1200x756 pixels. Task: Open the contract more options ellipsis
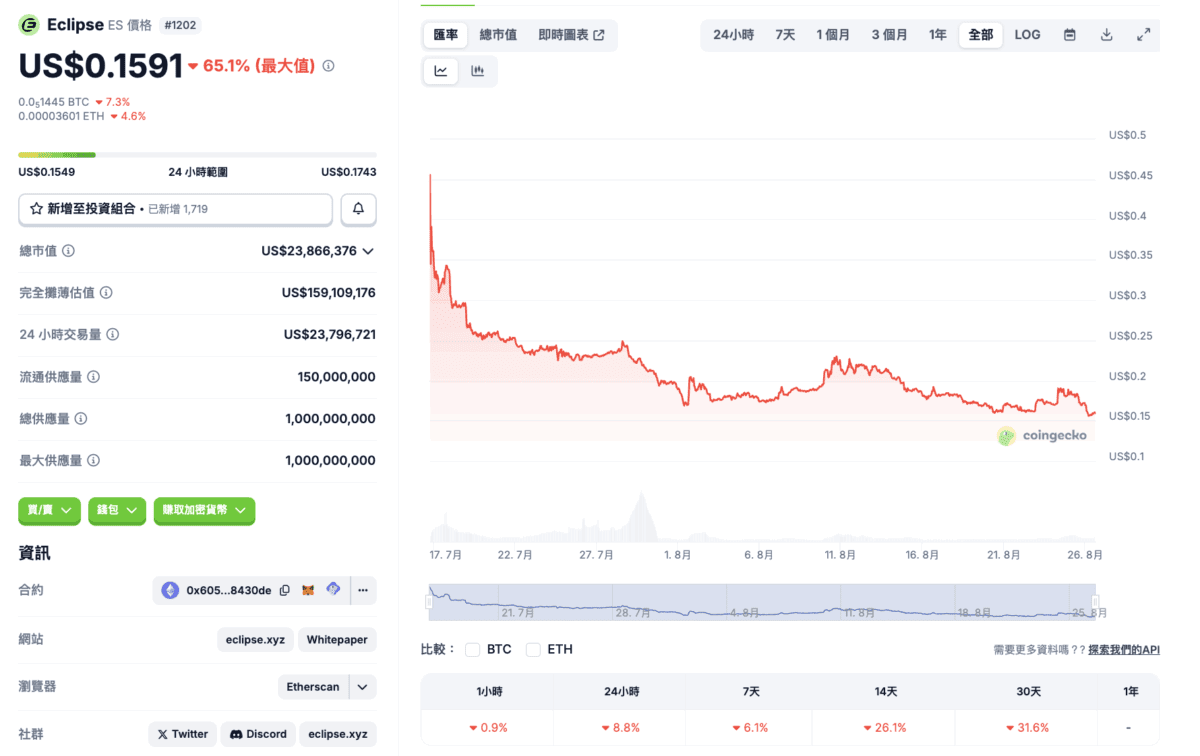click(x=363, y=590)
